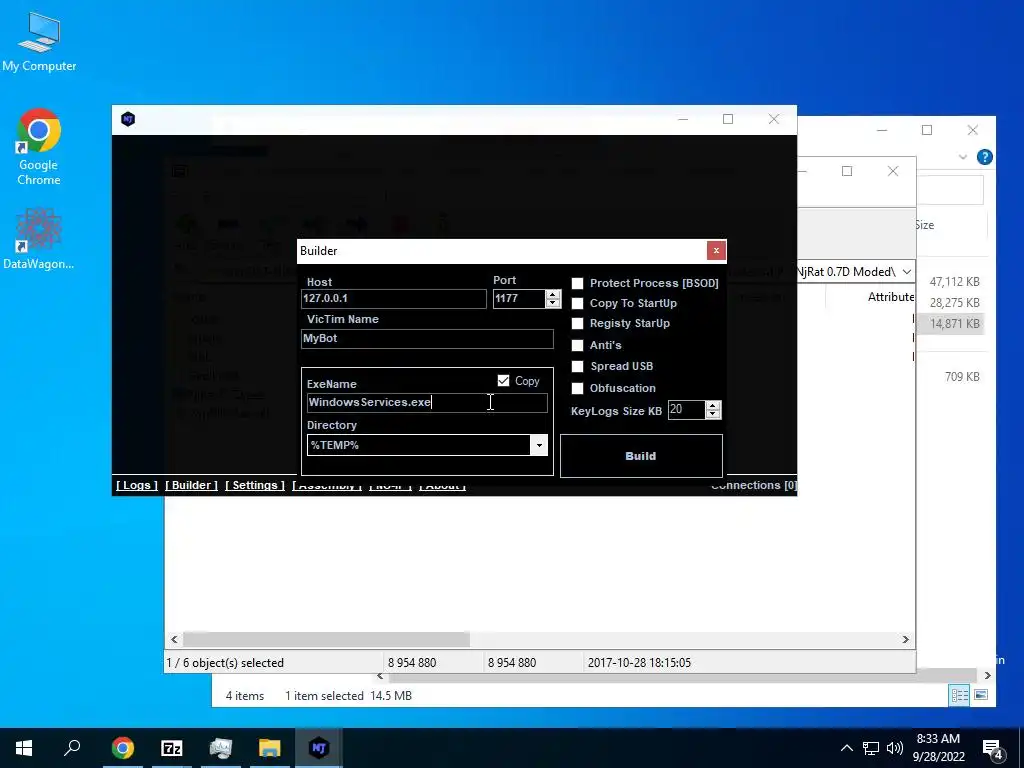
Task: Open File Explorer from the taskbar
Action: pyautogui.click(x=270, y=748)
